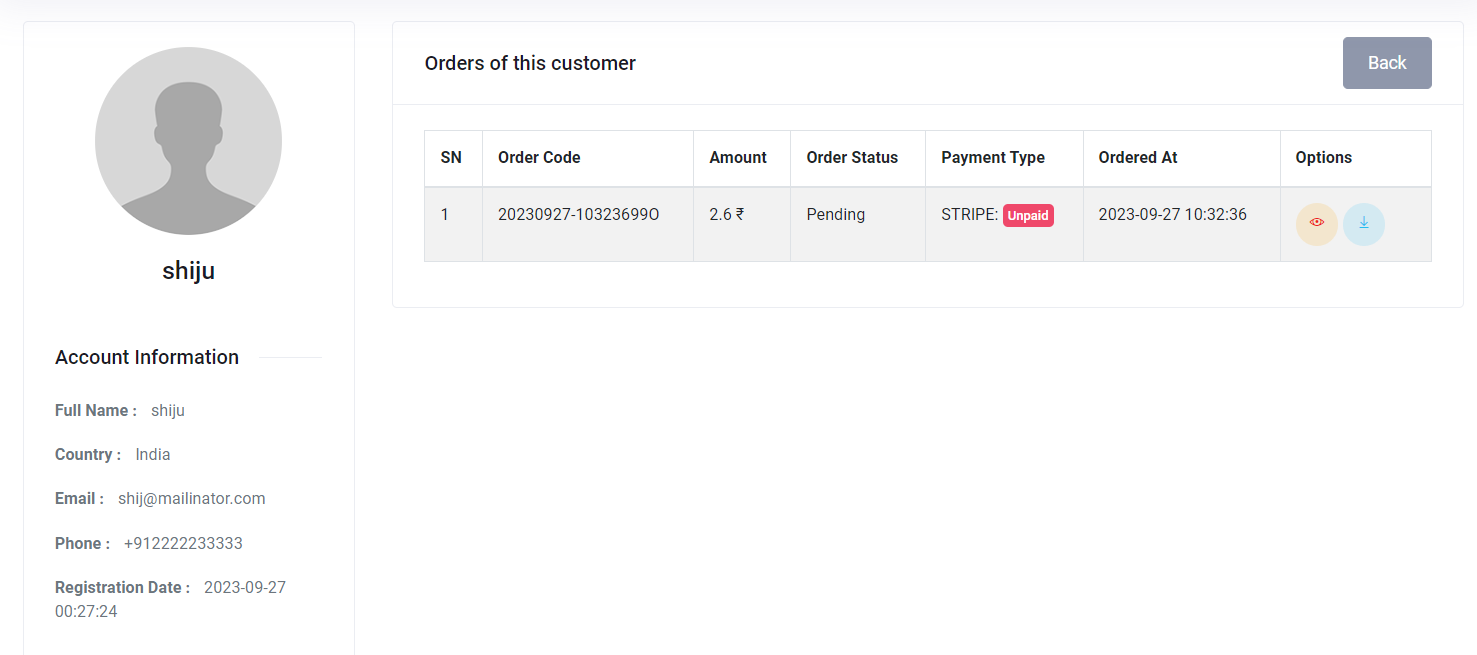The width and height of the screenshot is (1477, 655).
Task: Click the Payment Type column header
Action: pos(993,158)
